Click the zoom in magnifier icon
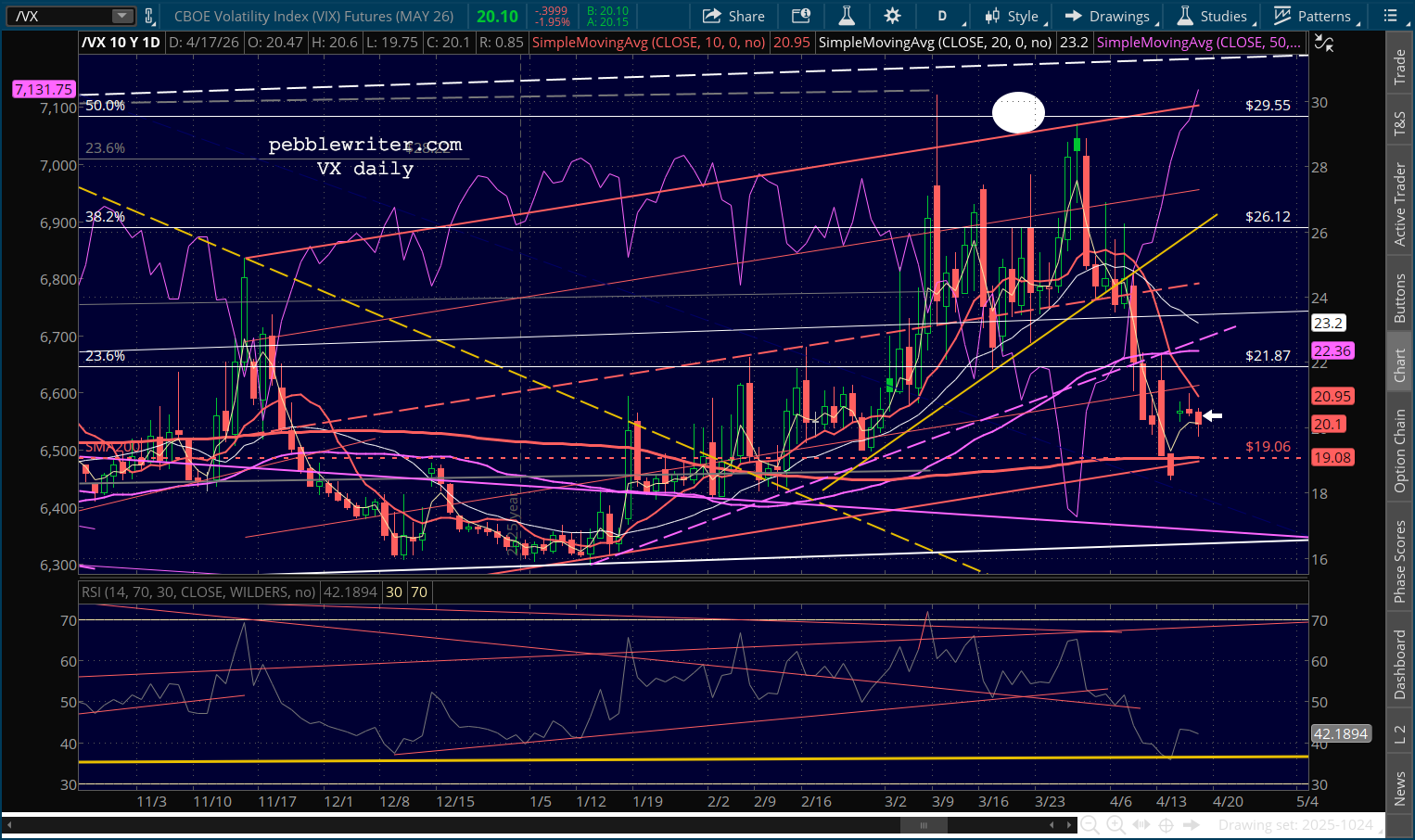Viewport: 1415px width, 840px height. point(1115,825)
